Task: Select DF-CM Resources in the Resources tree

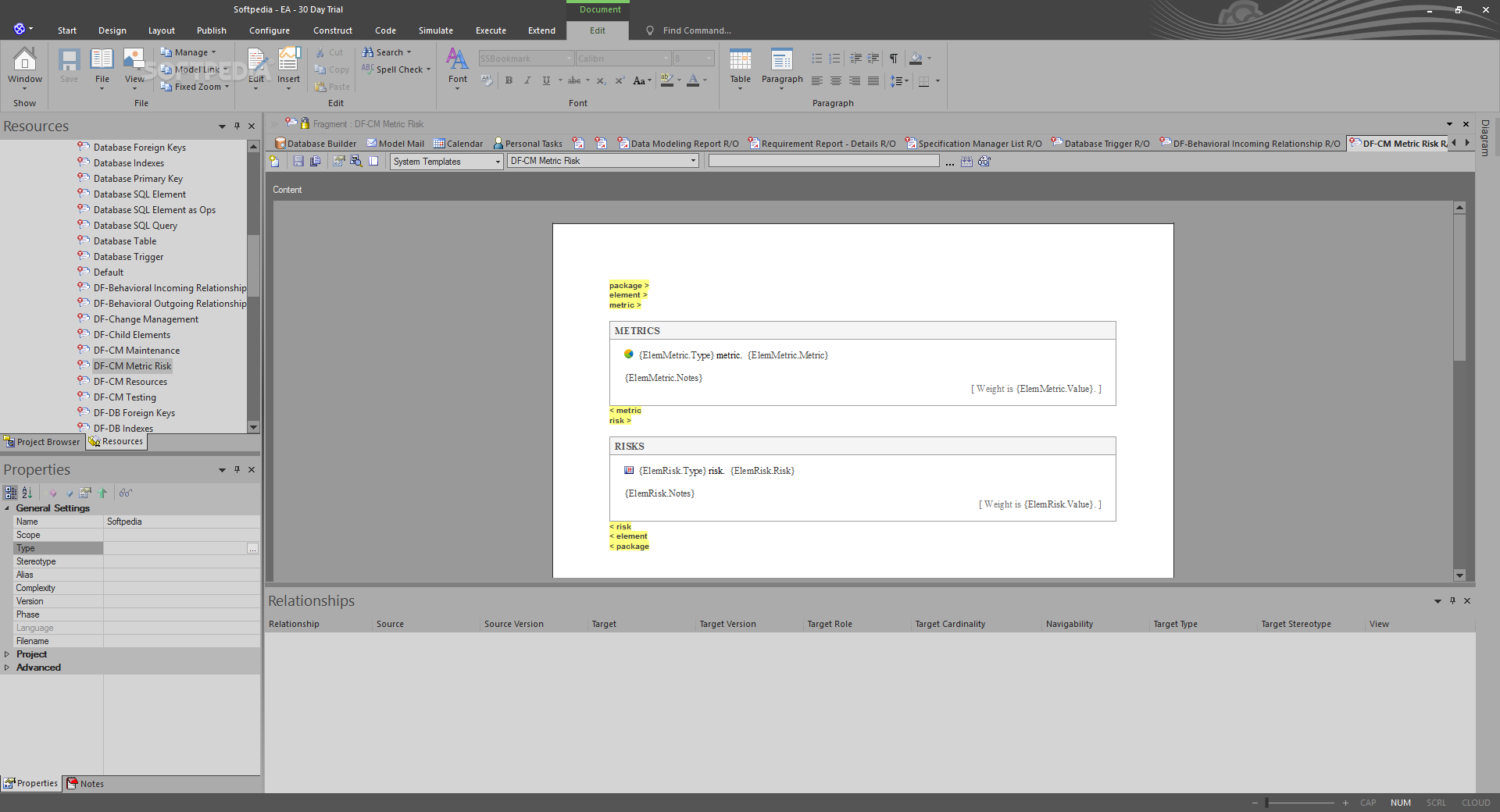Action: click(x=130, y=382)
